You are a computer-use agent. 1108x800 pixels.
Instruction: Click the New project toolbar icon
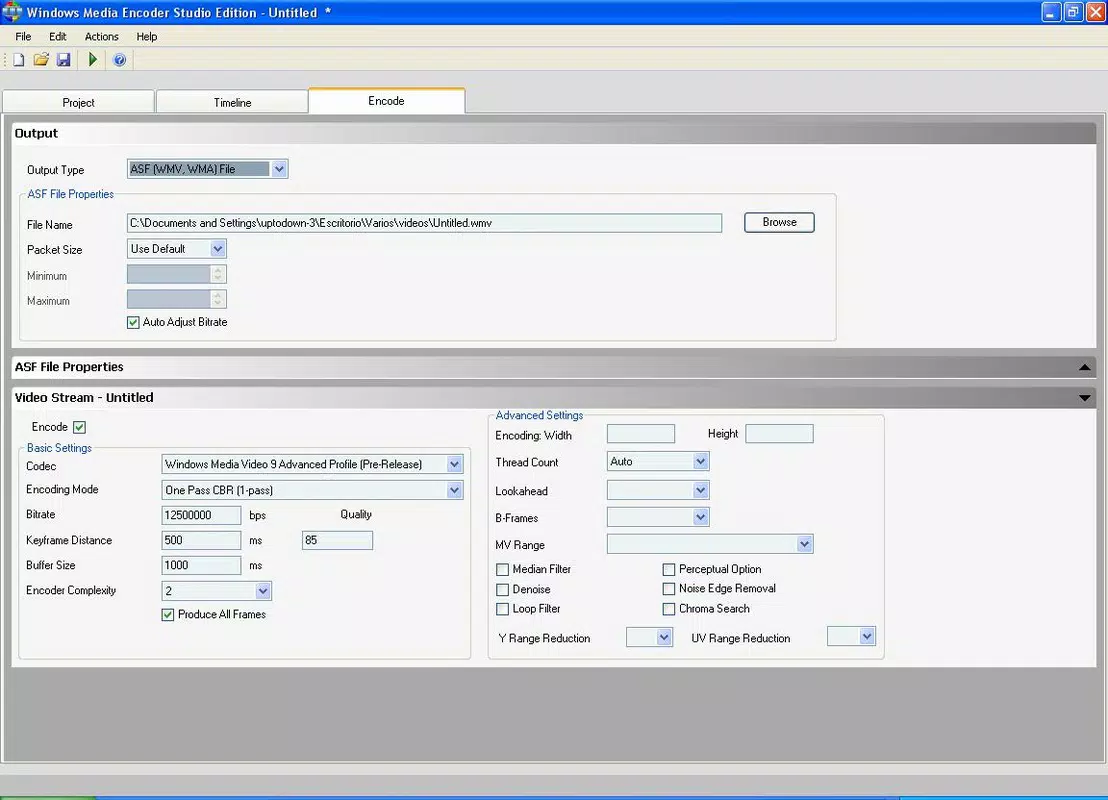click(19, 60)
